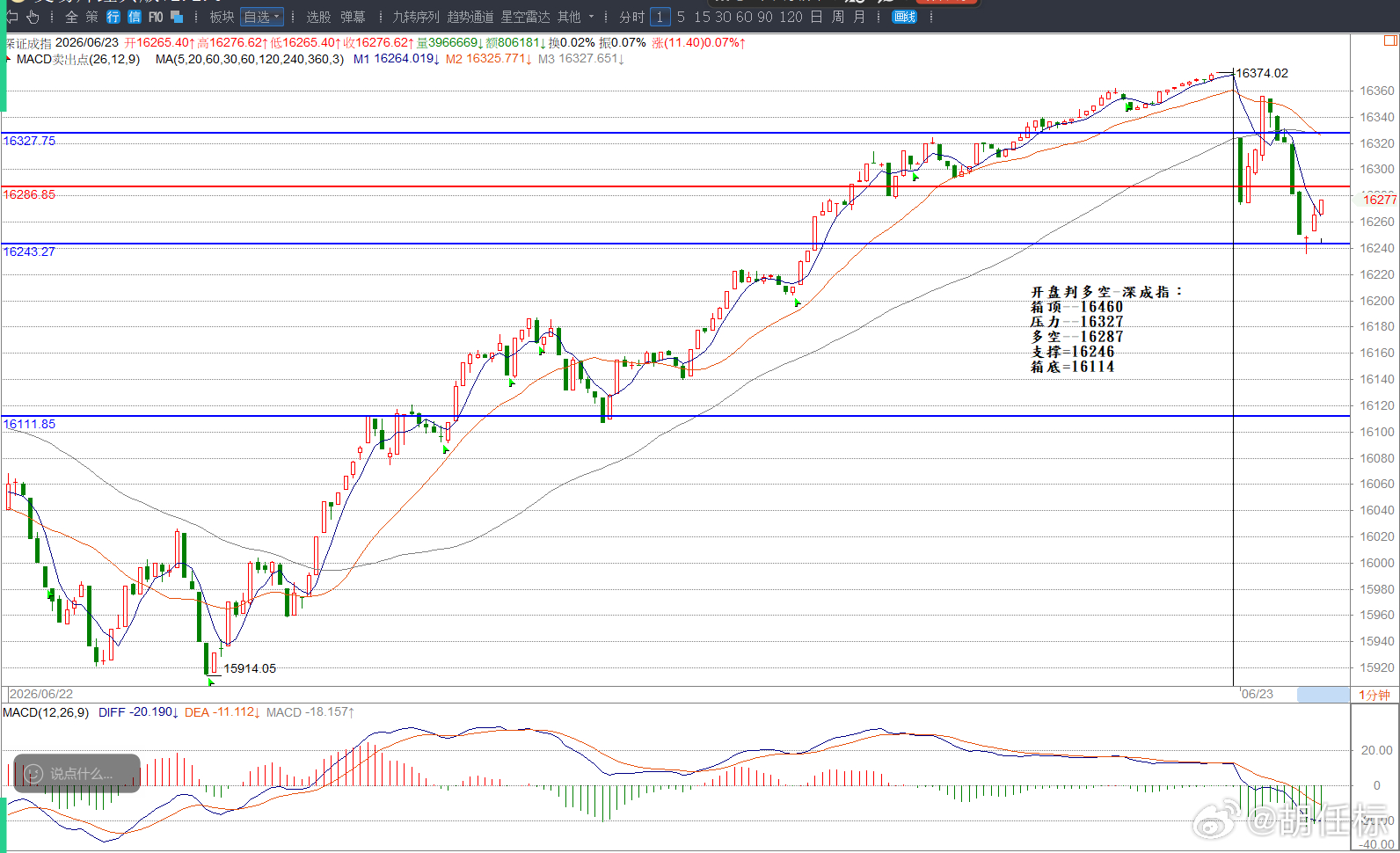This screenshot has height=853, width=1400.
Task: Click the DEA -11.112 value
Action: pyautogui.click(x=222, y=712)
